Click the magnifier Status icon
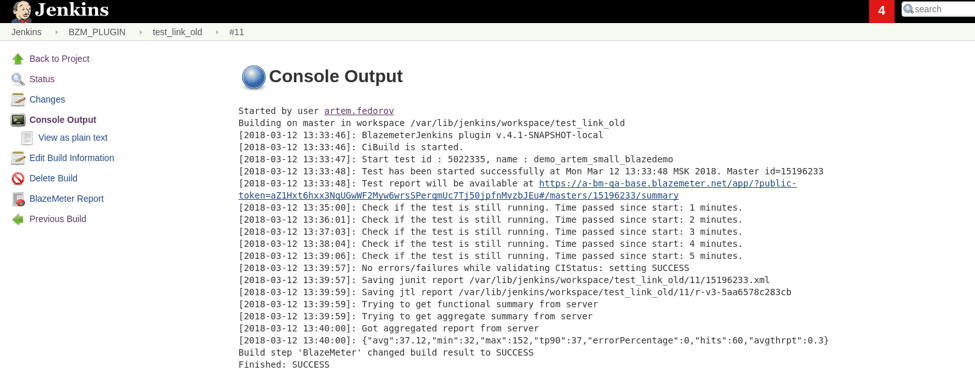Image resolution: width=975 pixels, height=385 pixels. pyautogui.click(x=18, y=79)
